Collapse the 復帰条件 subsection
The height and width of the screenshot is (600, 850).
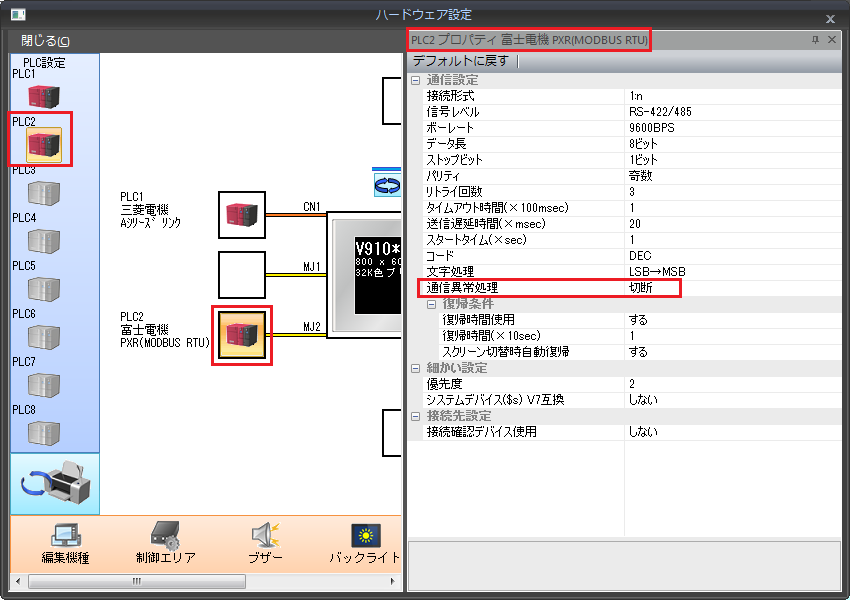tap(432, 304)
